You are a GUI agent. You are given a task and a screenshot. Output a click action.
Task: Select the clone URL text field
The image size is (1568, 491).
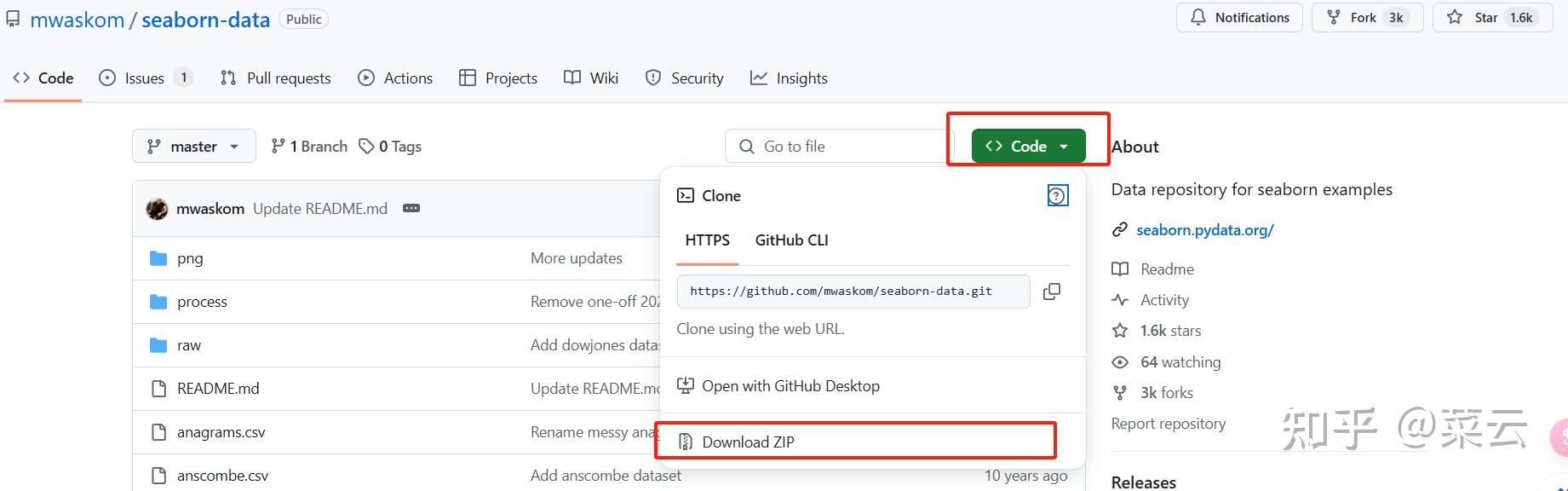coord(852,292)
